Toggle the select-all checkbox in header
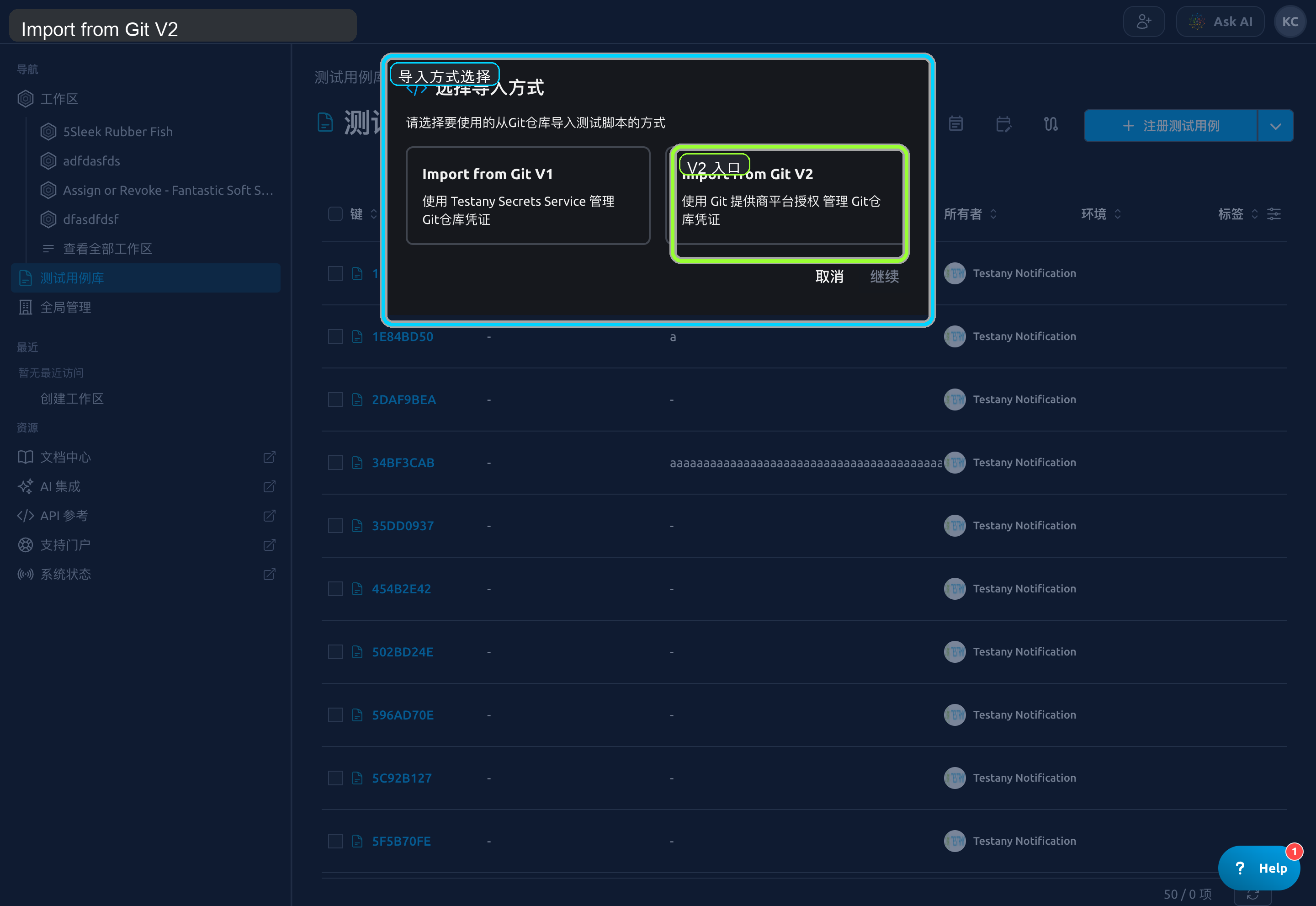Screen dimensions: 1316x906 click(335, 214)
